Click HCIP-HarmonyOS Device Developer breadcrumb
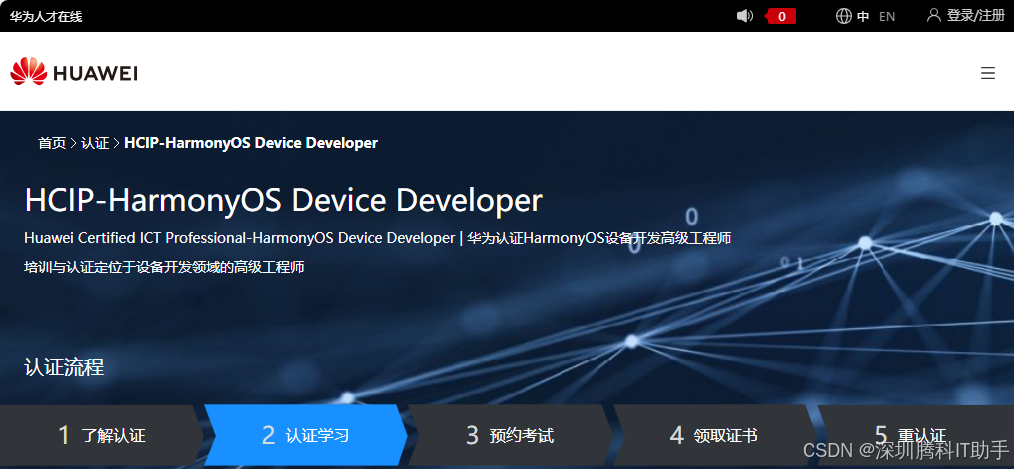Image resolution: width=1014 pixels, height=469 pixels. [251, 143]
